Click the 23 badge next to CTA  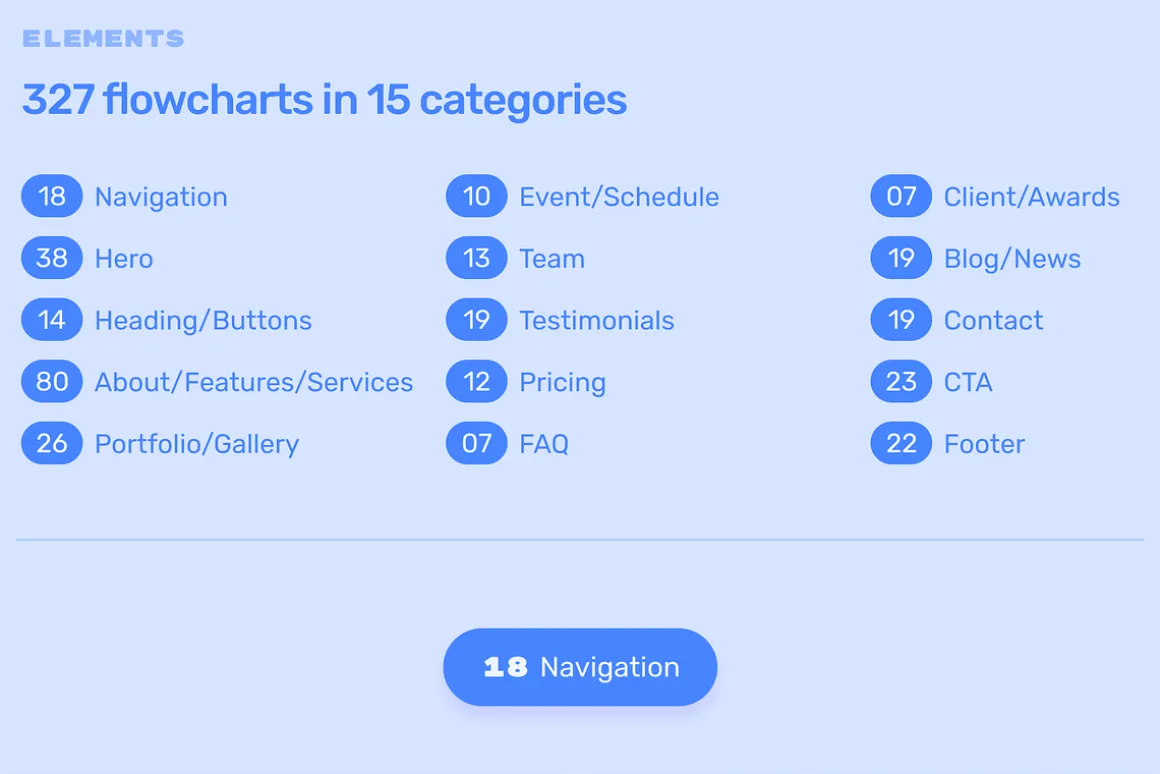tap(901, 381)
